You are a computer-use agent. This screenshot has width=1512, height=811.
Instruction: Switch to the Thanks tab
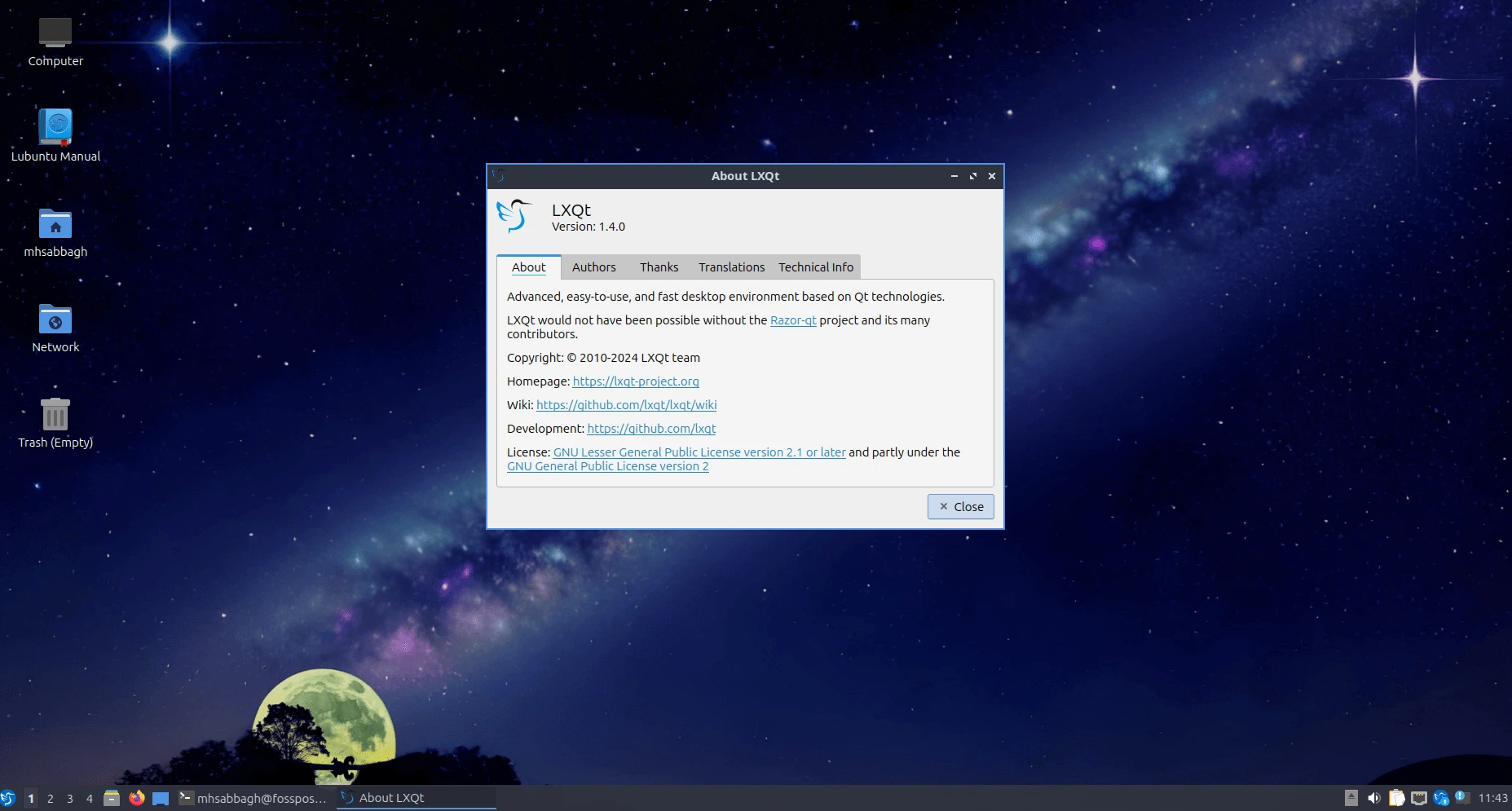(659, 267)
